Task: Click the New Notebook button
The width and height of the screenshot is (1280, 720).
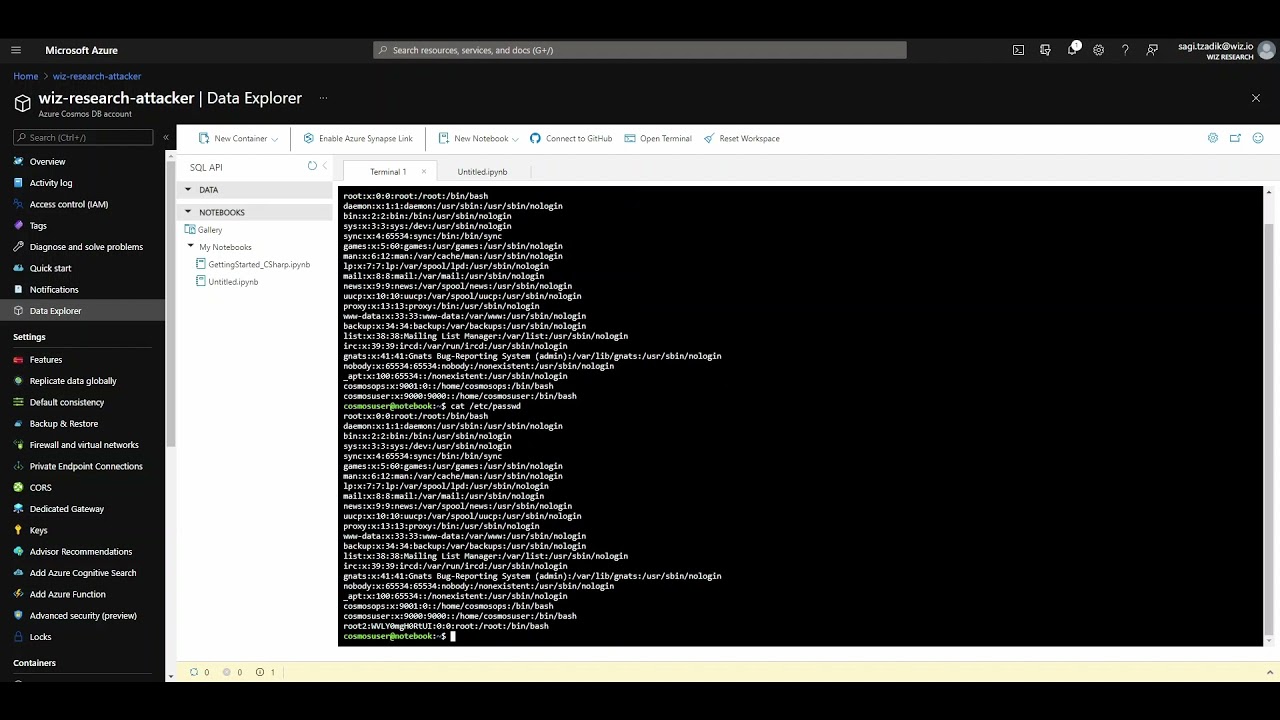Action: (x=473, y=138)
